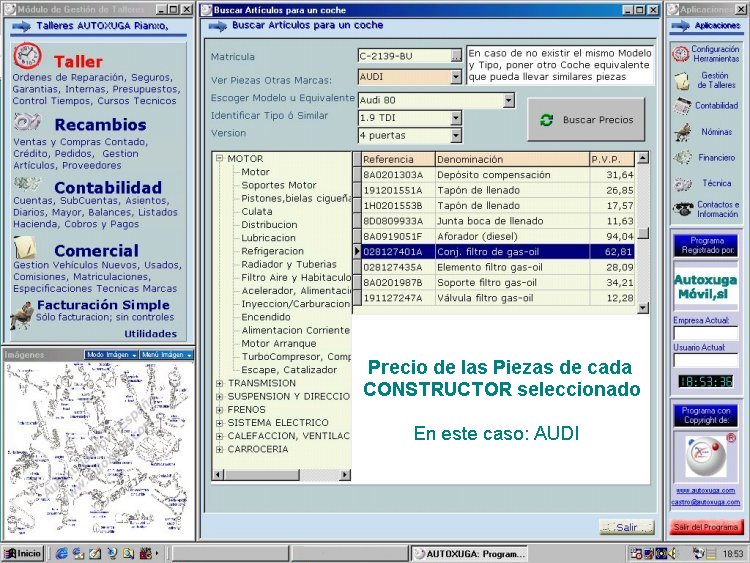Open Facturación Simple seated person icon
The width and height of the screenshot is (750, 563).
click(22, 315)
